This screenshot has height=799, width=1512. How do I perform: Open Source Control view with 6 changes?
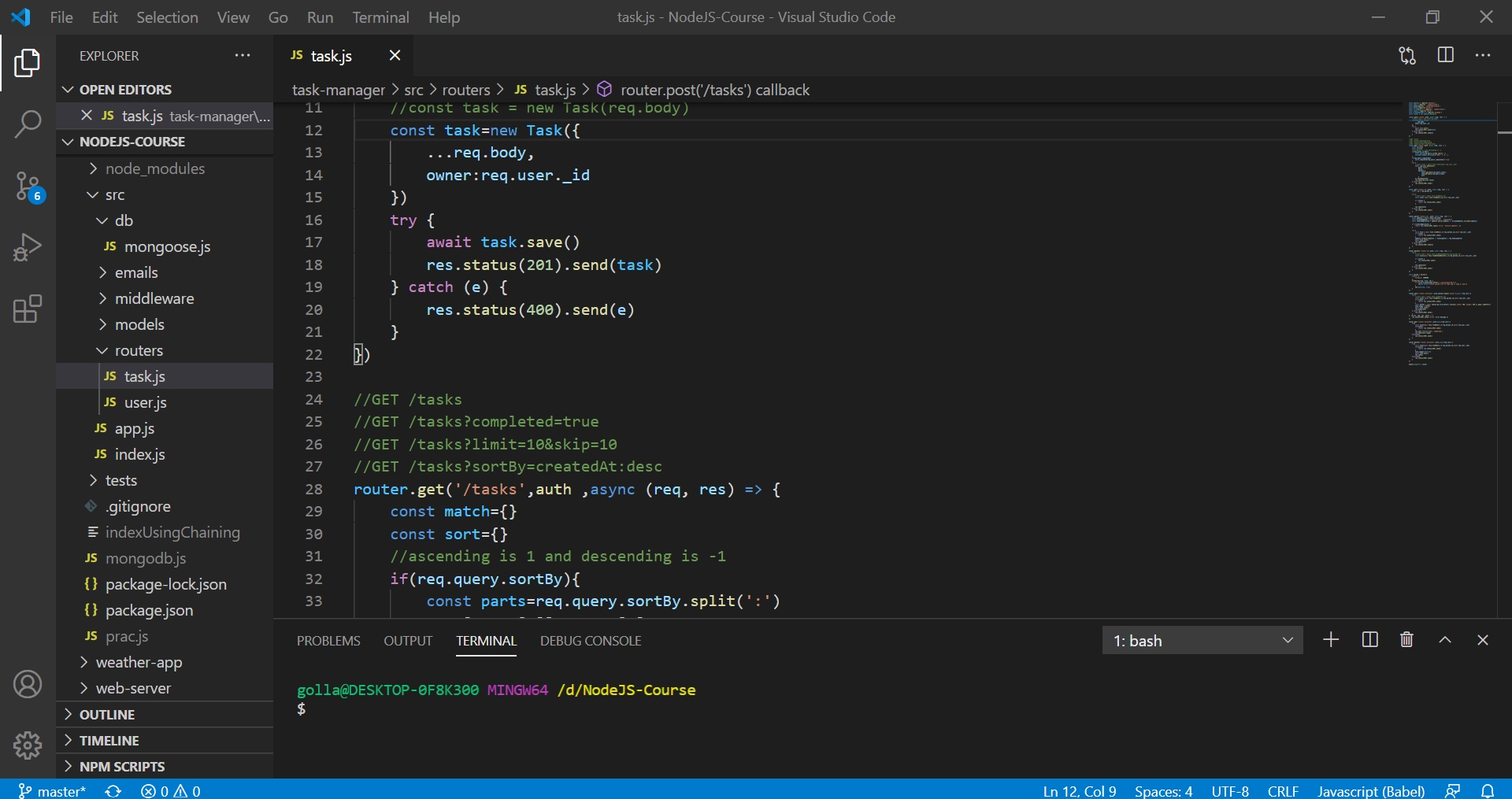(x=28, y=187)
